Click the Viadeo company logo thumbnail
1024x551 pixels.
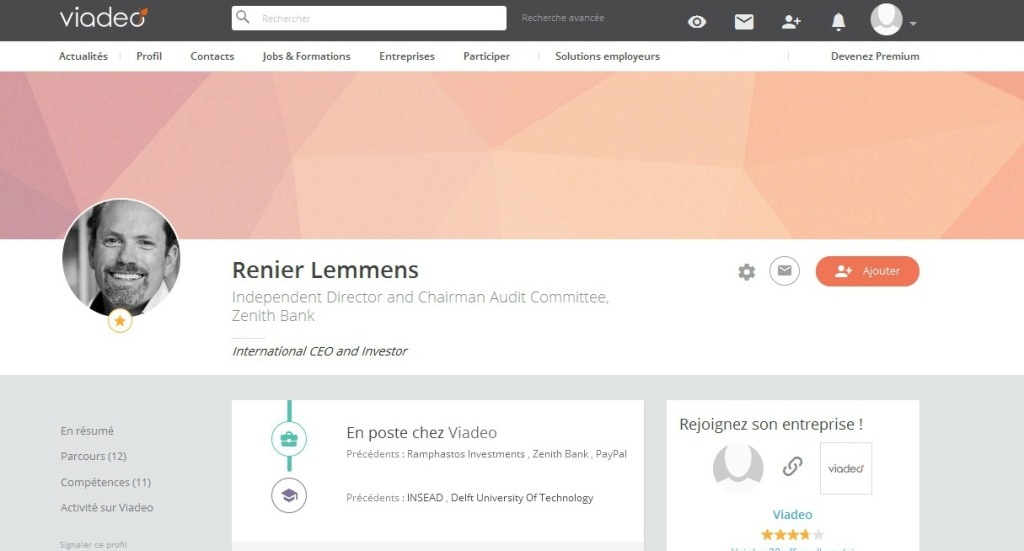click(845, 468)
